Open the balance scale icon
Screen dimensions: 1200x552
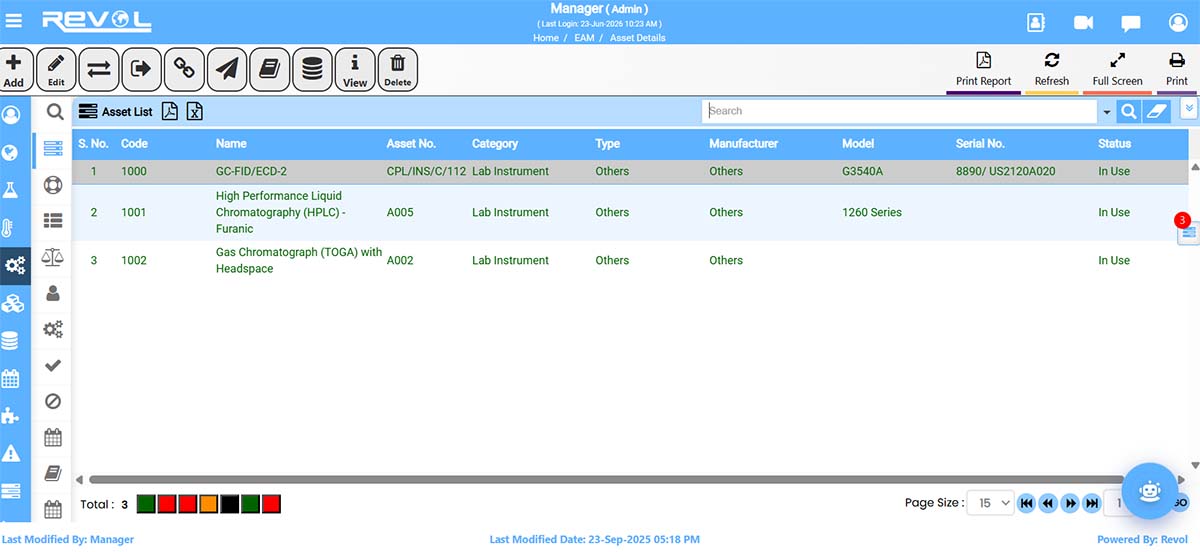coord(53,258)
